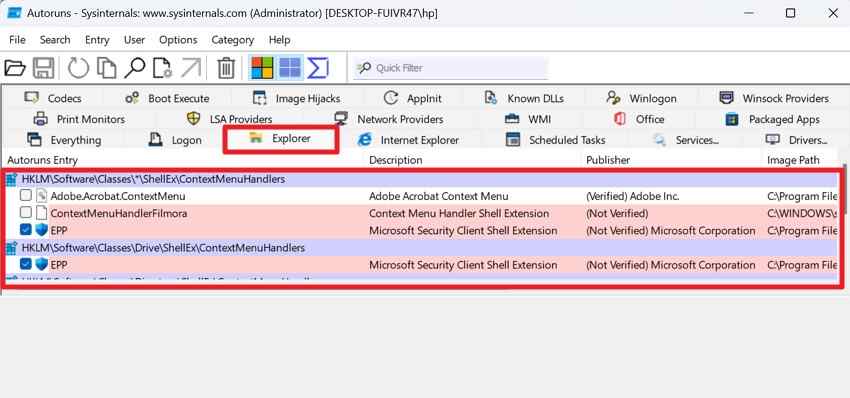850x398 pixels.
Task: Click the Save floppy disk icon
Action: (x=43, y=68)
